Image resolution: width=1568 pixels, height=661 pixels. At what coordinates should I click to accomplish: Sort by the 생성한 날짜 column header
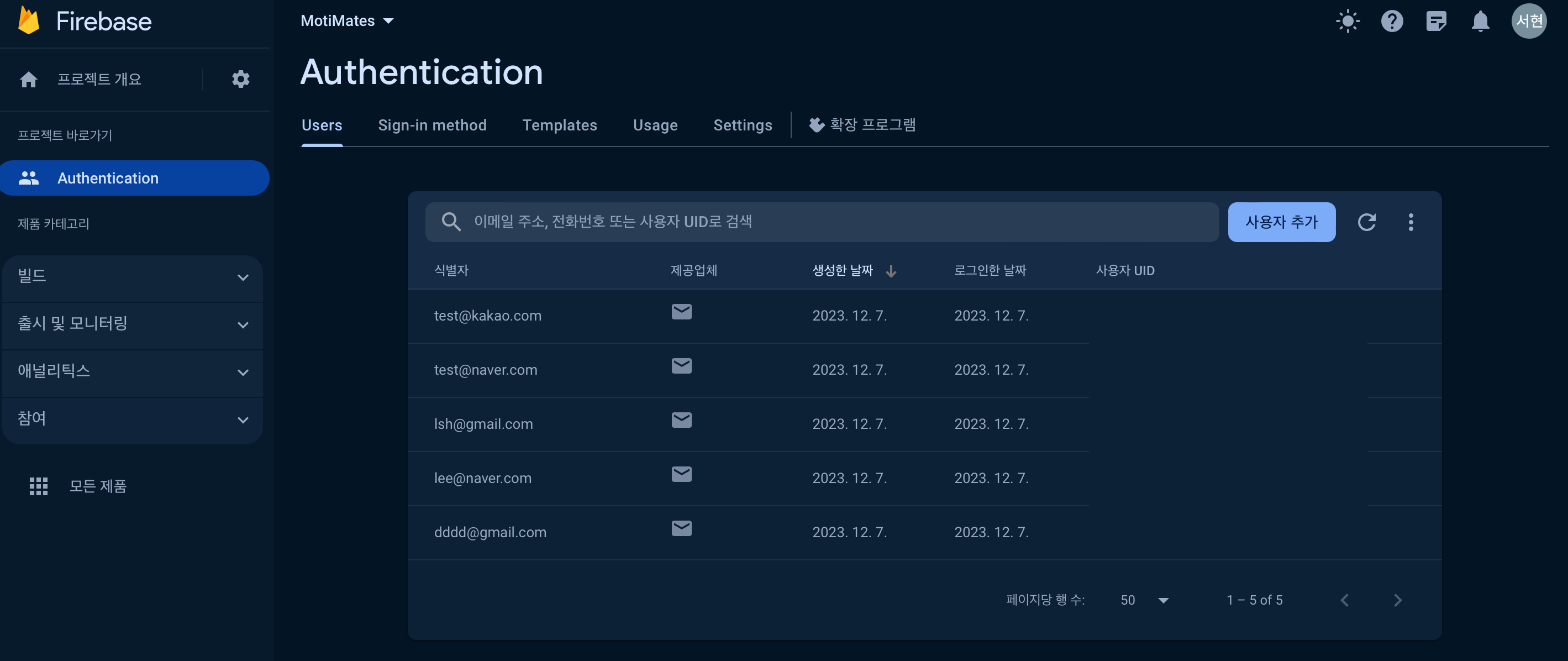tap(842, 270)
